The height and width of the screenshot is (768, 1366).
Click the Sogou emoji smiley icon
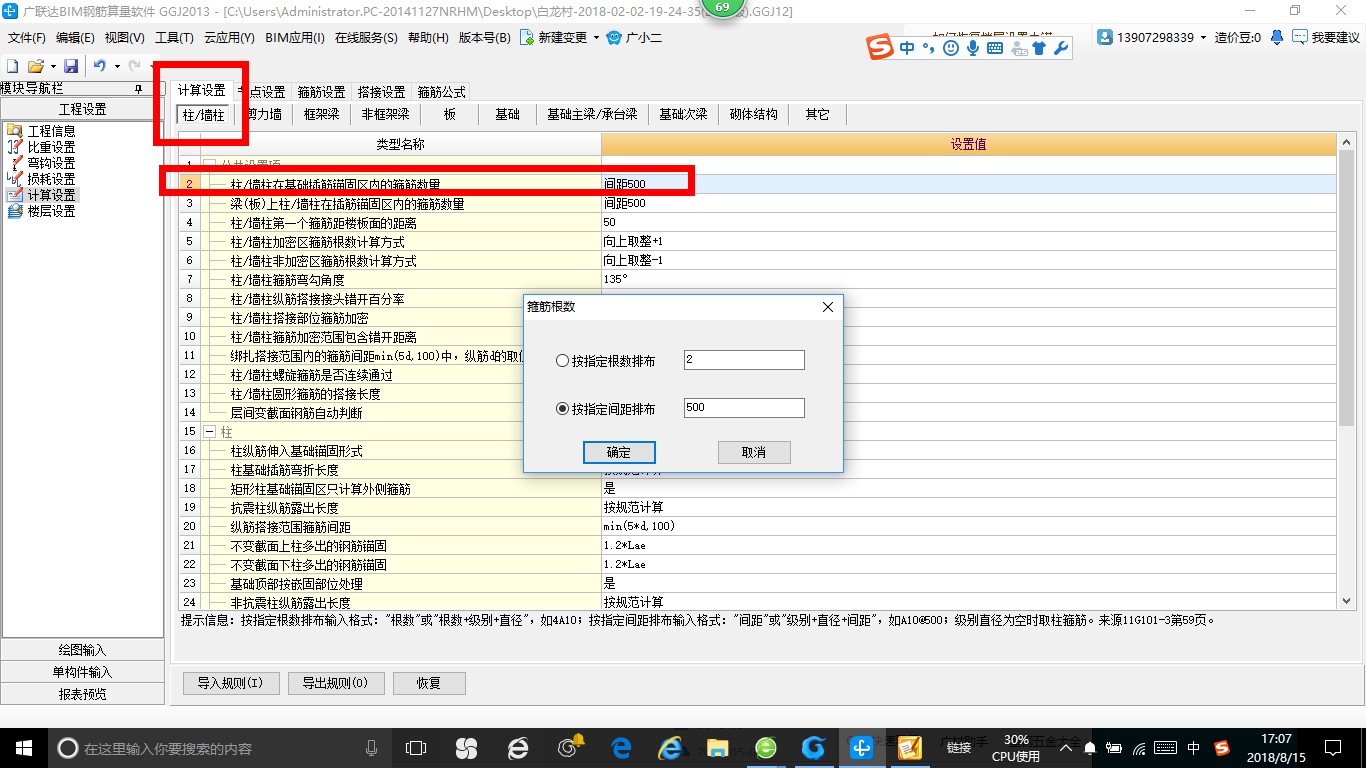[x=950, y=47]
